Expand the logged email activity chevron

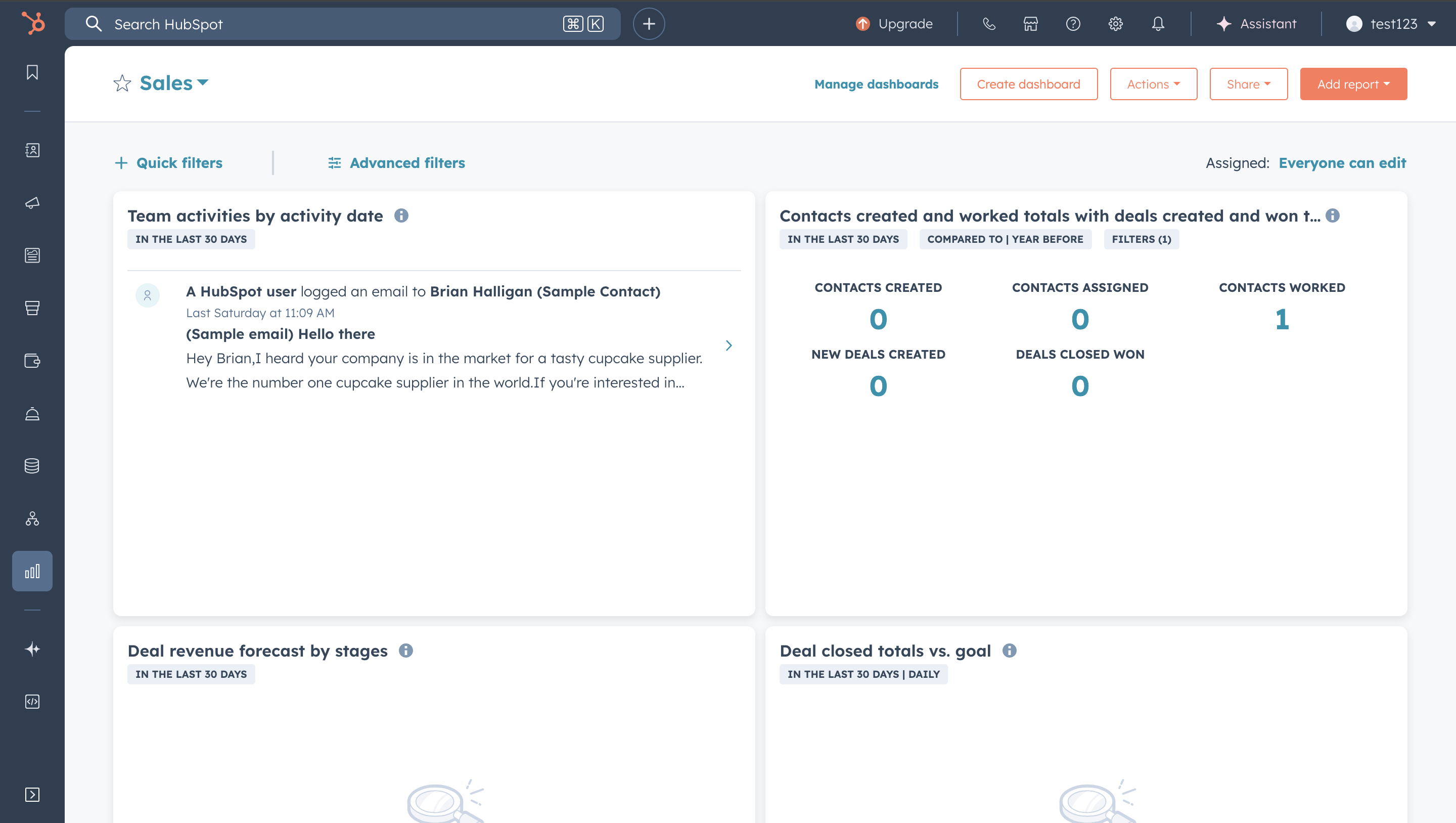pyautogui.click(x=729, y=345)
